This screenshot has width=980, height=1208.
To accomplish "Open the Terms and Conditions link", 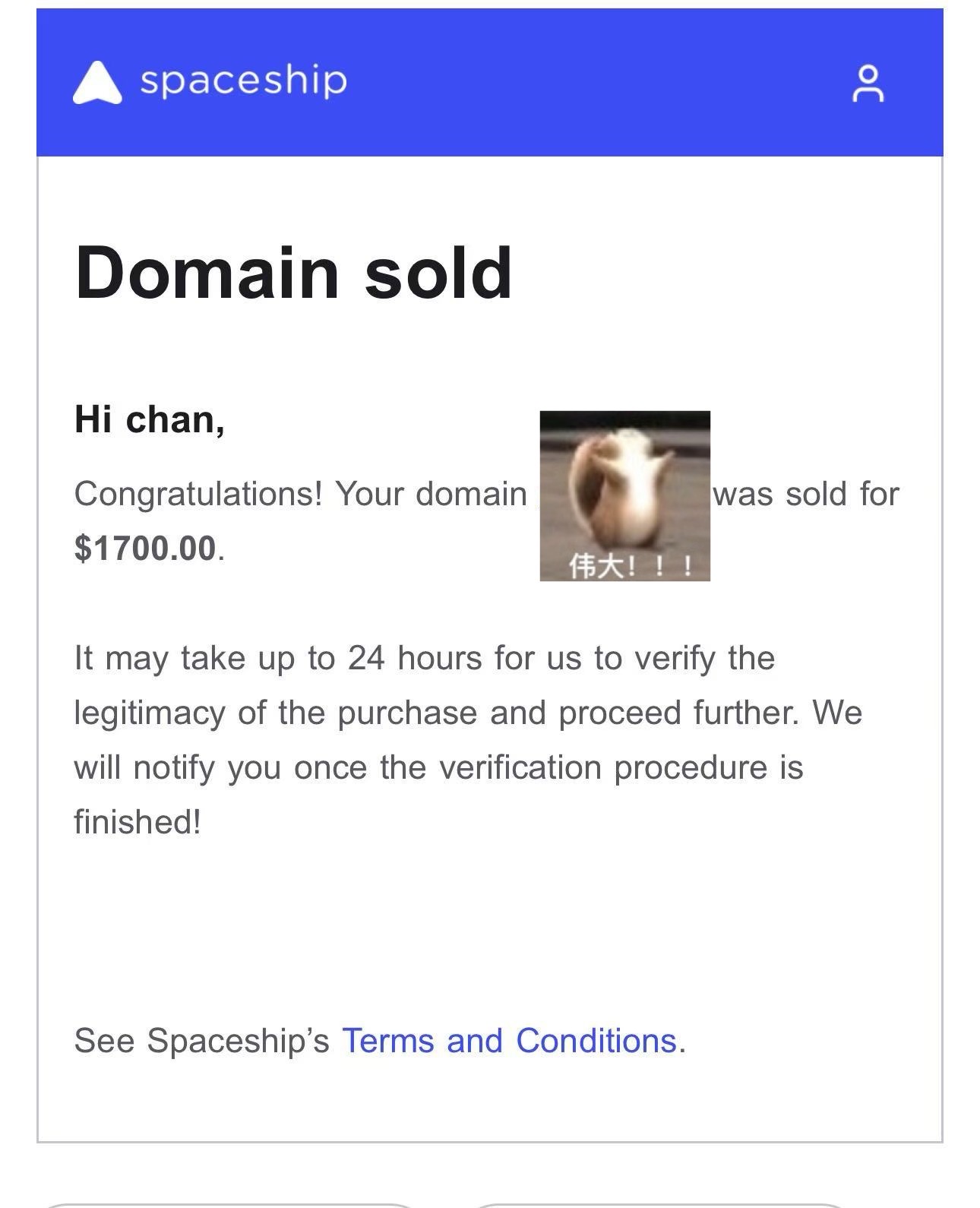I will (x=509, y=1041).
